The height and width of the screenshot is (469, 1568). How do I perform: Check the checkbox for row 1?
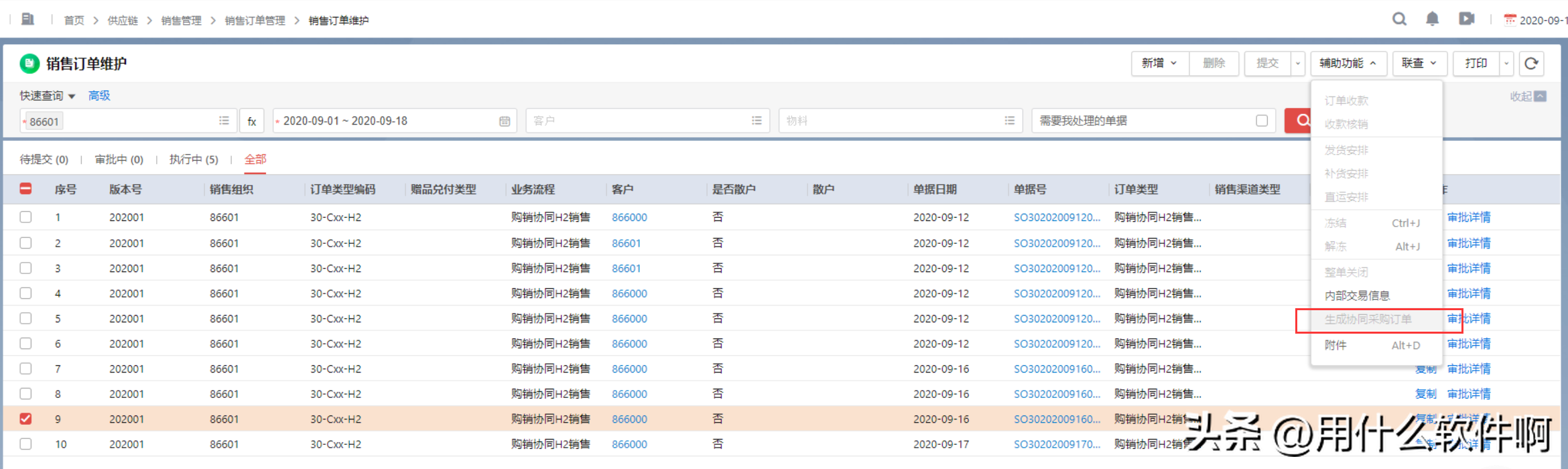[25, 217]
